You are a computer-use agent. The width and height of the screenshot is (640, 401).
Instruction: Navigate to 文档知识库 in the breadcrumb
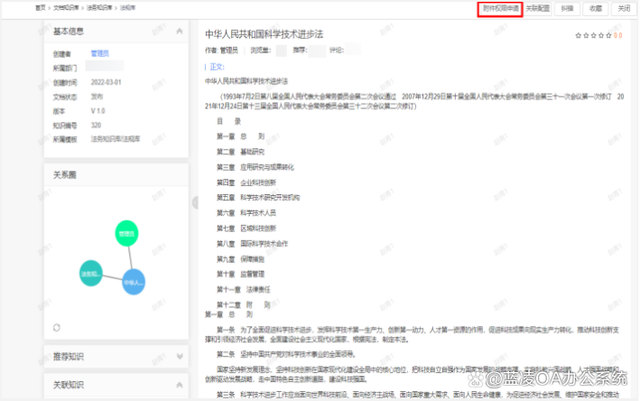[65, 7]
